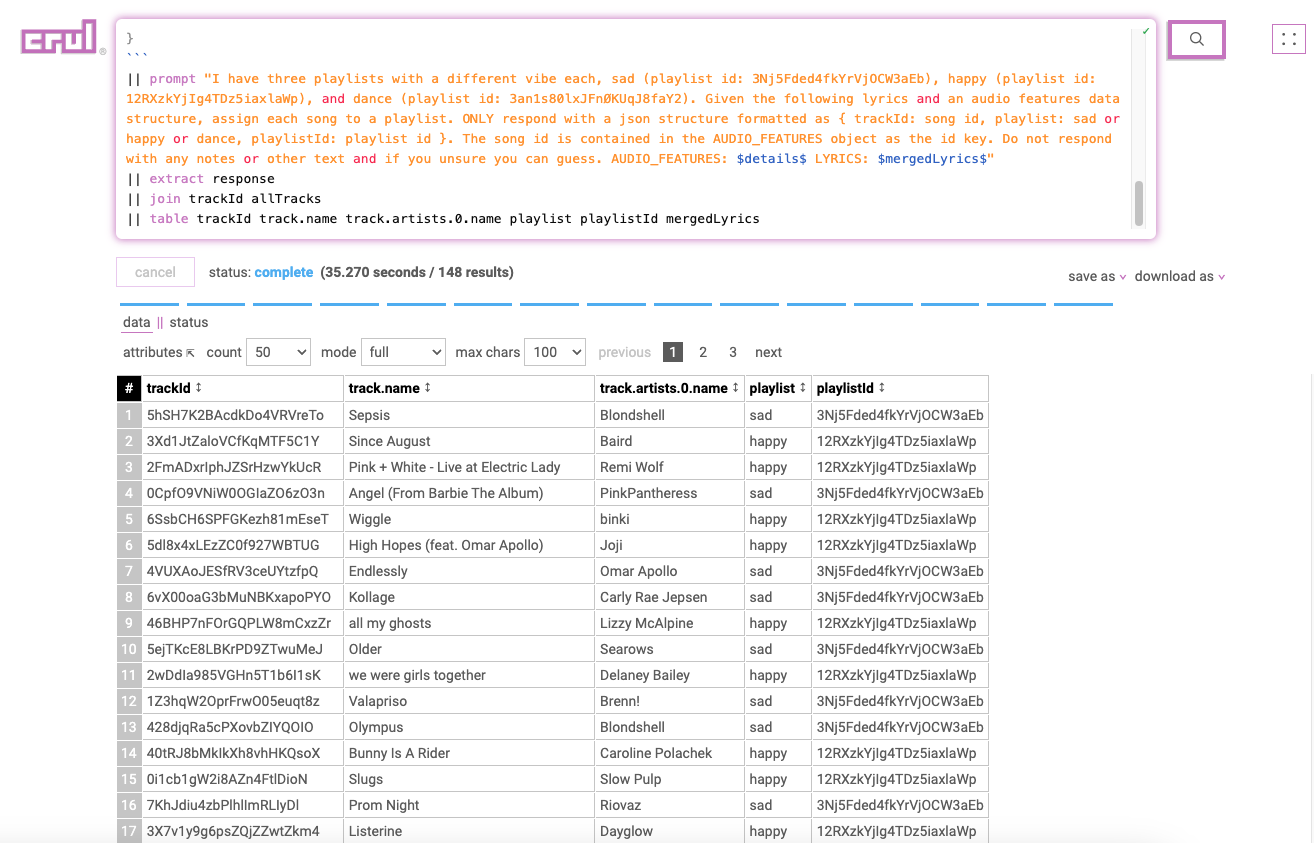The height and width of the screenshot is (843, 1314).
Task: Expand the download as menu
Action: point(1180,276)
